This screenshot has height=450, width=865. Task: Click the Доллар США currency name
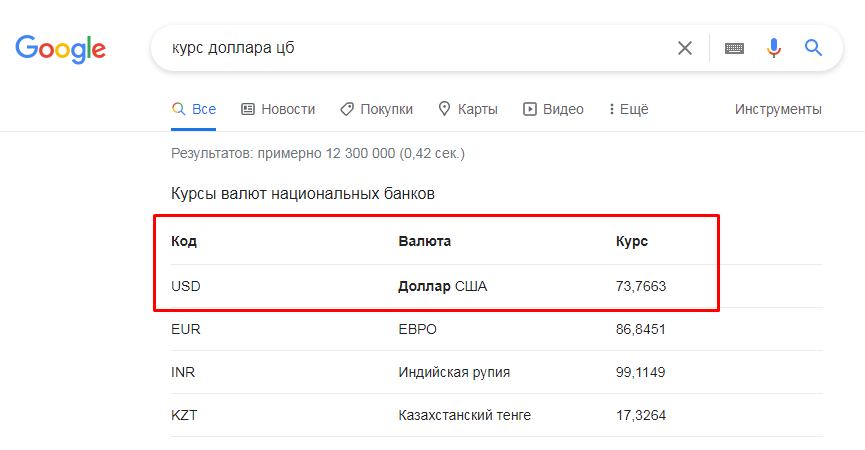pyautogui.click(x=443, y=287)
